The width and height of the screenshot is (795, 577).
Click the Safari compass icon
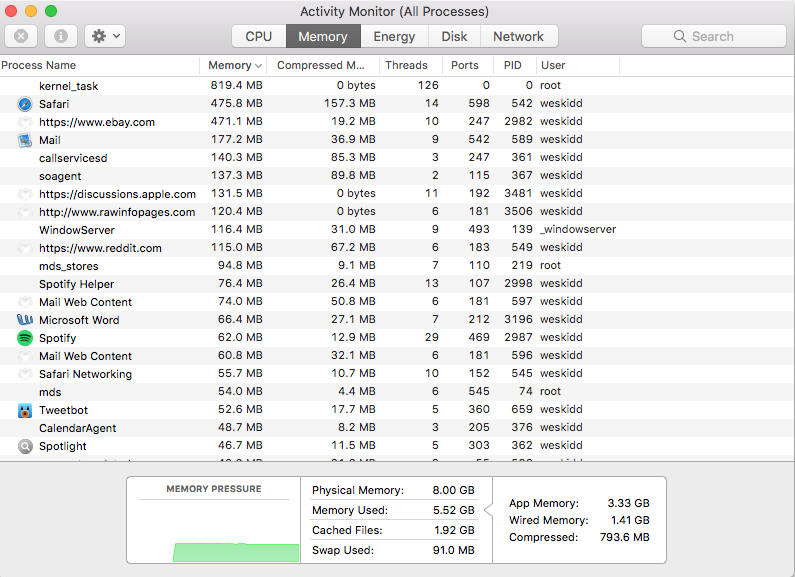(25, 104)
